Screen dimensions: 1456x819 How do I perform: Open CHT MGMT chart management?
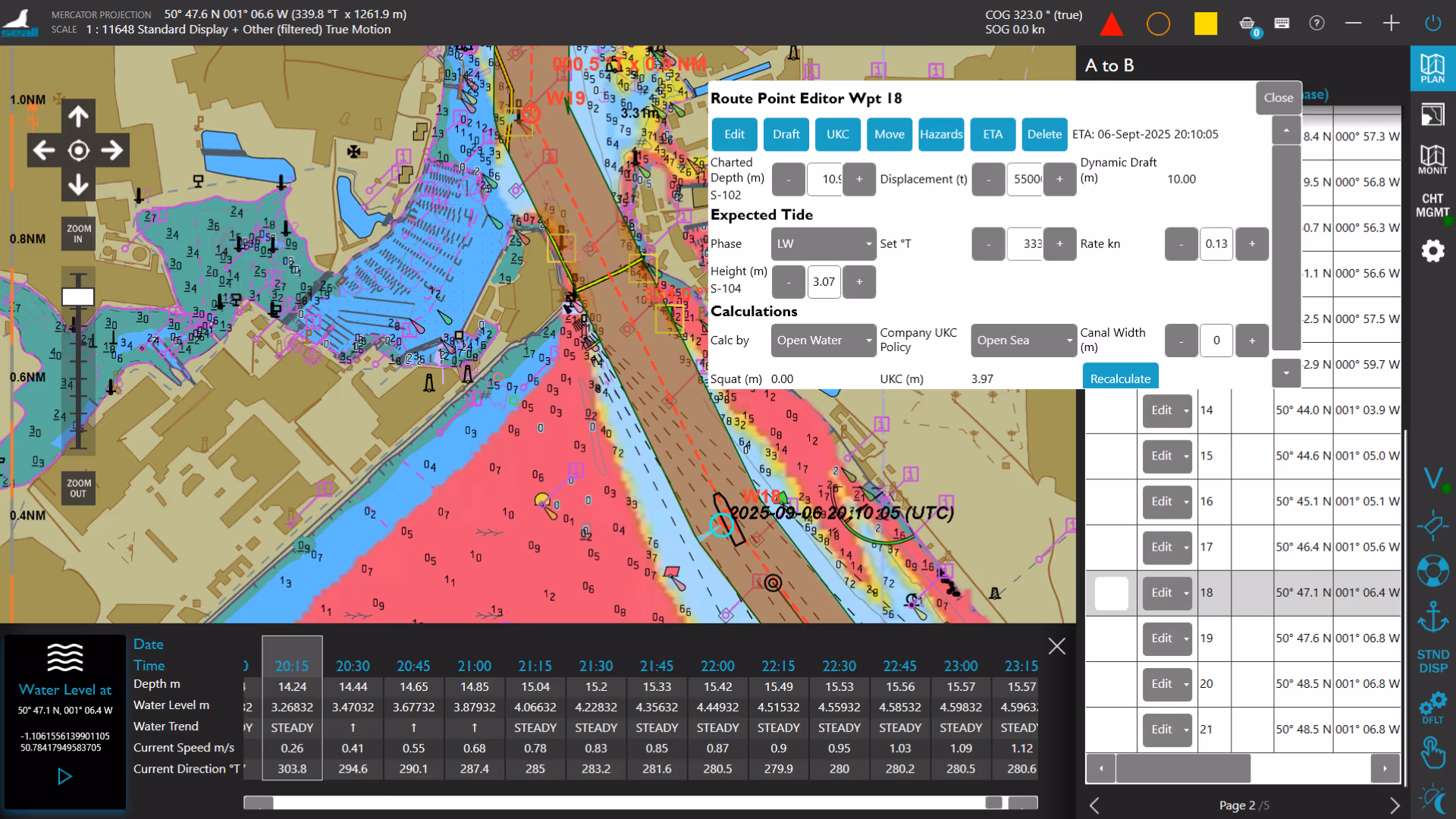(1432, 206)
